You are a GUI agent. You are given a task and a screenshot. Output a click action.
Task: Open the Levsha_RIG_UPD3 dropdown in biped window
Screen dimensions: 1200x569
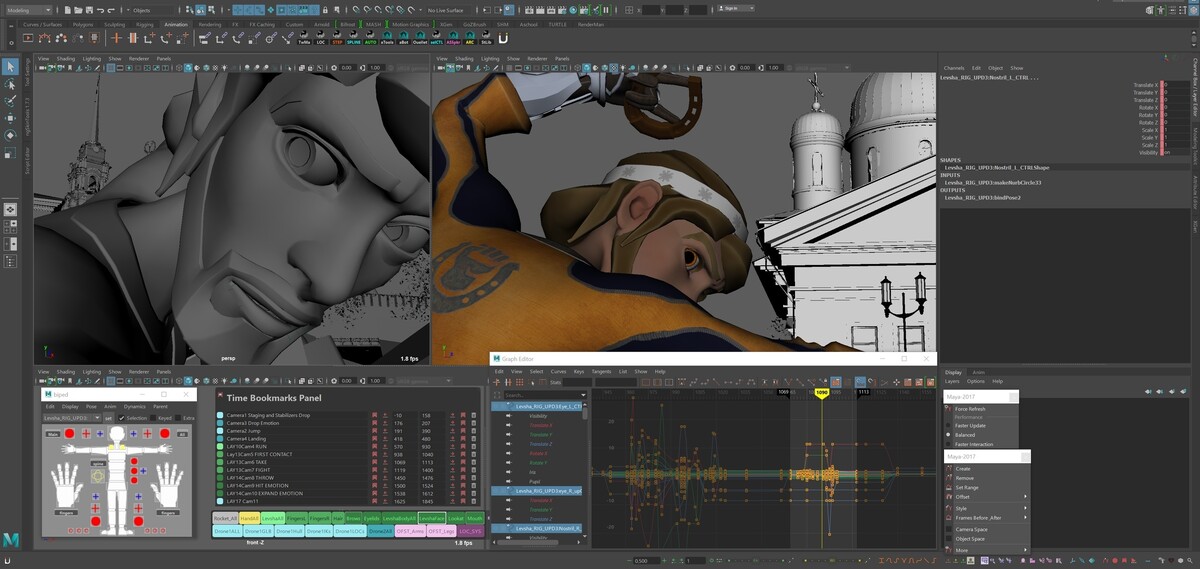pyautogui.click(x=72, y=418)
